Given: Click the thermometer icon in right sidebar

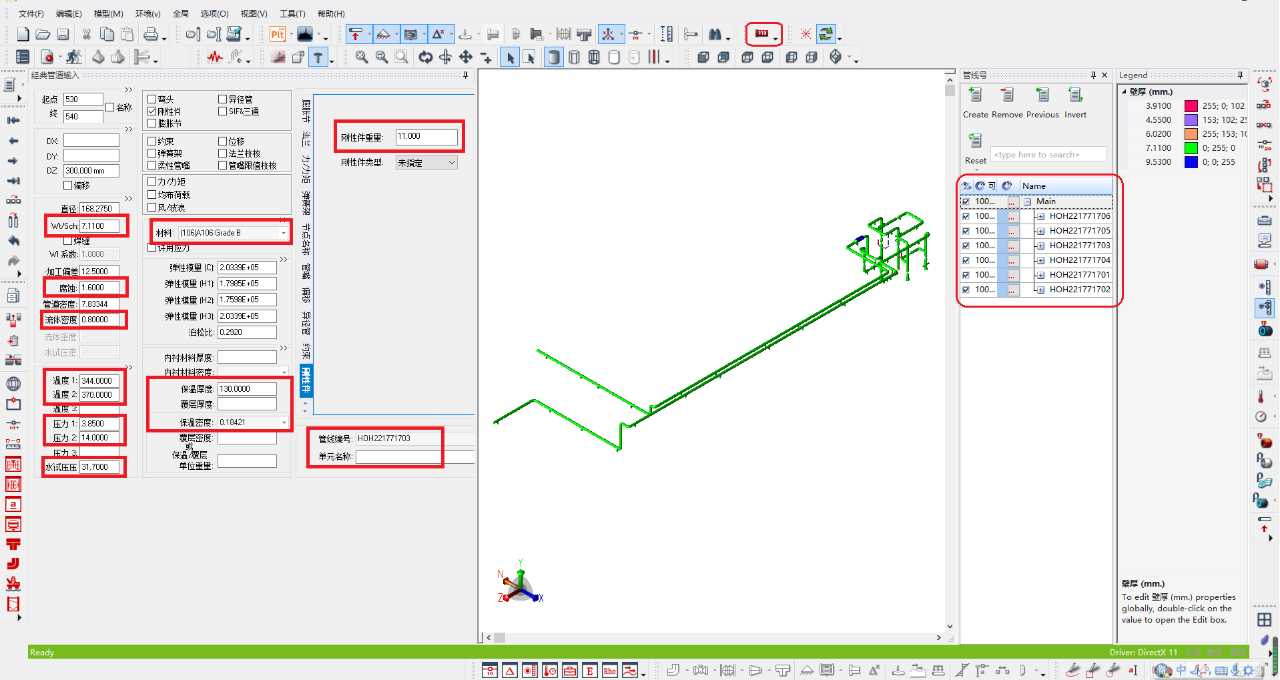Looking at the screenshot, I should (1264, 396).
